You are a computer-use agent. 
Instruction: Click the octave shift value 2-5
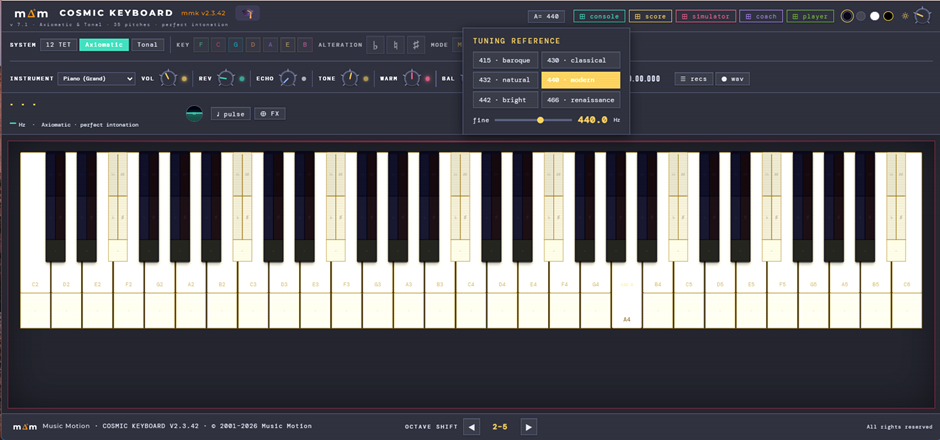coord(500,427)
